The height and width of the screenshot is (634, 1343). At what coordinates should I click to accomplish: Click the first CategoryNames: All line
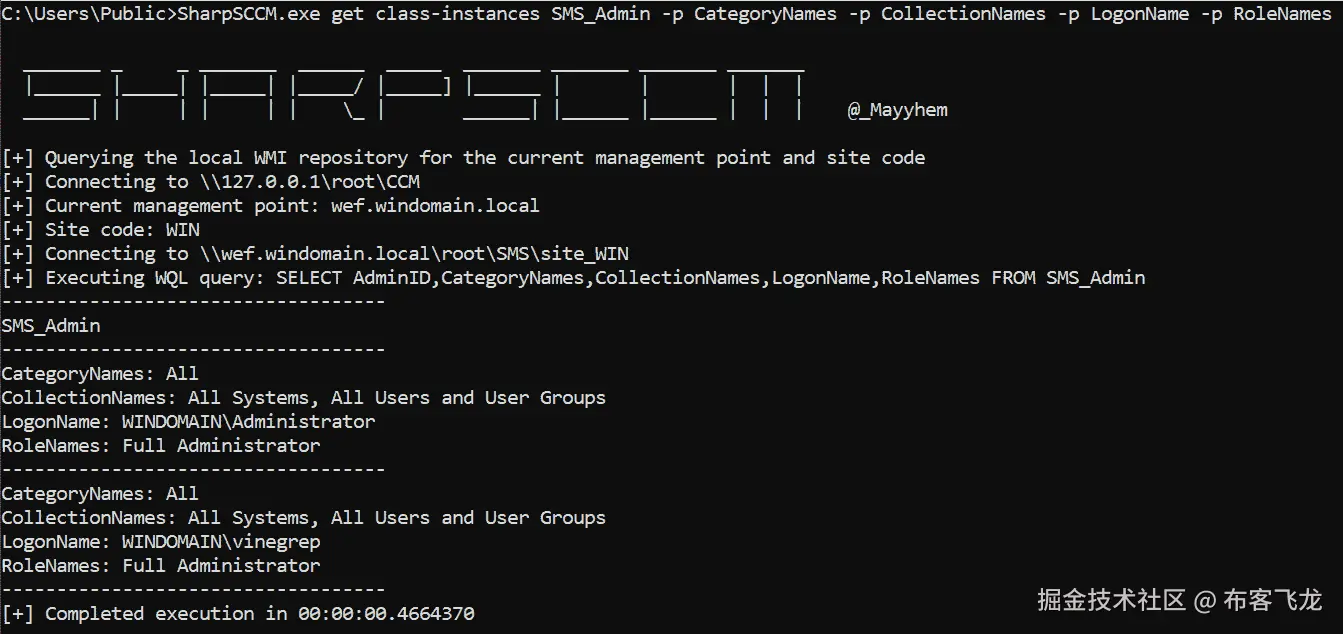click(x=100, y=374)
